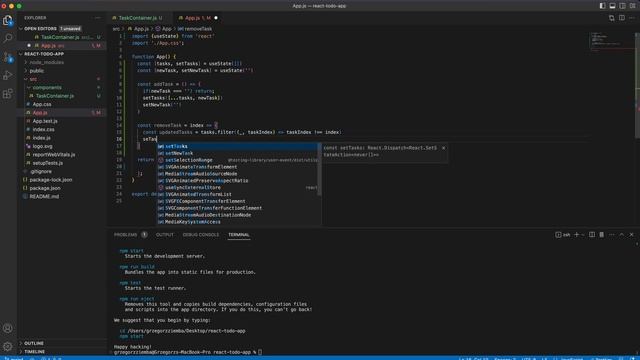640x360 pixels.
Task: Toggle bottom panel layout icon in title bar
Action: pyautogui.click(x=612, y=6)
